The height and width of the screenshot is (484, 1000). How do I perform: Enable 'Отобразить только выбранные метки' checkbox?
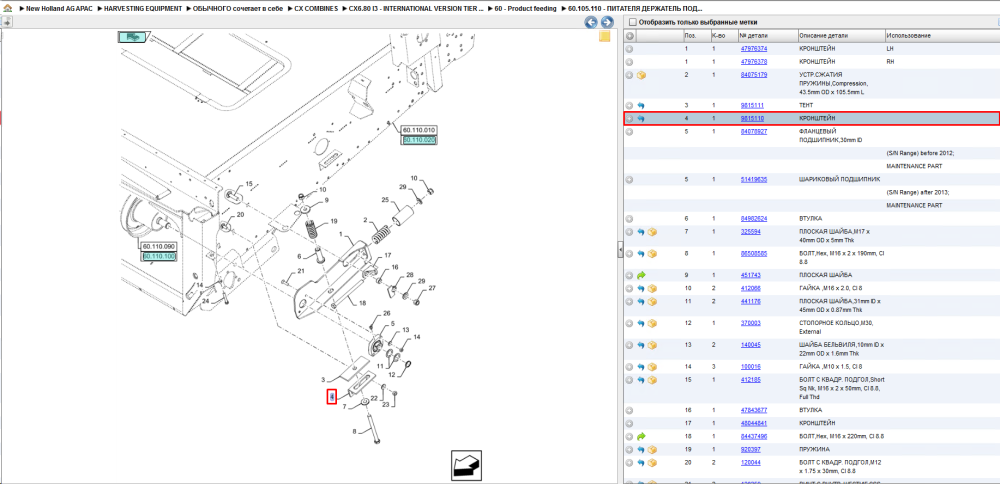point(631,22)
